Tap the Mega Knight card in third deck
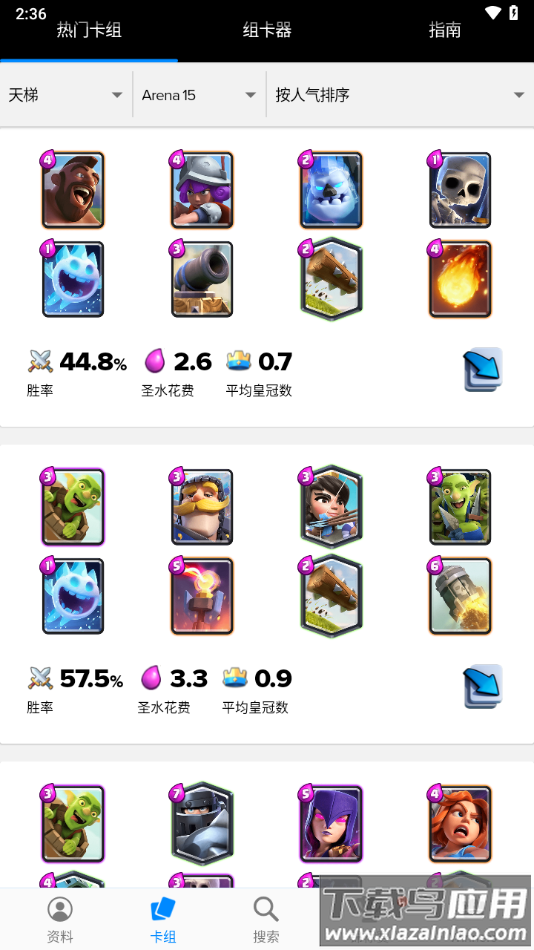The image size is (534, 950). click(202, 823)
